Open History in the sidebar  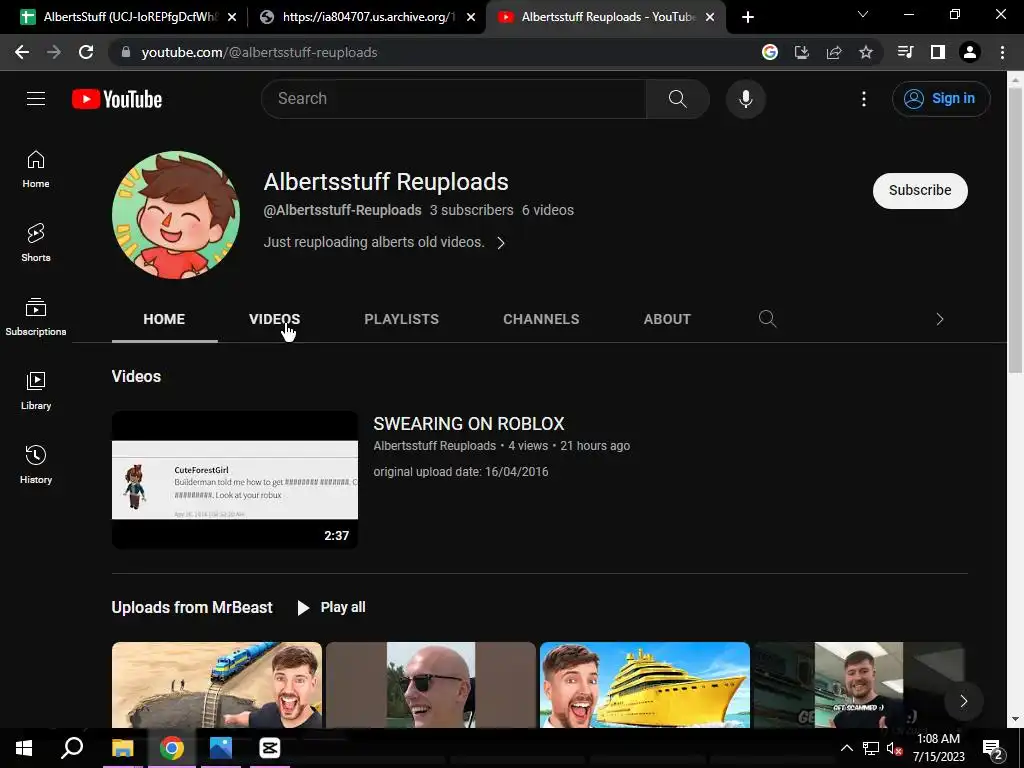36,464
